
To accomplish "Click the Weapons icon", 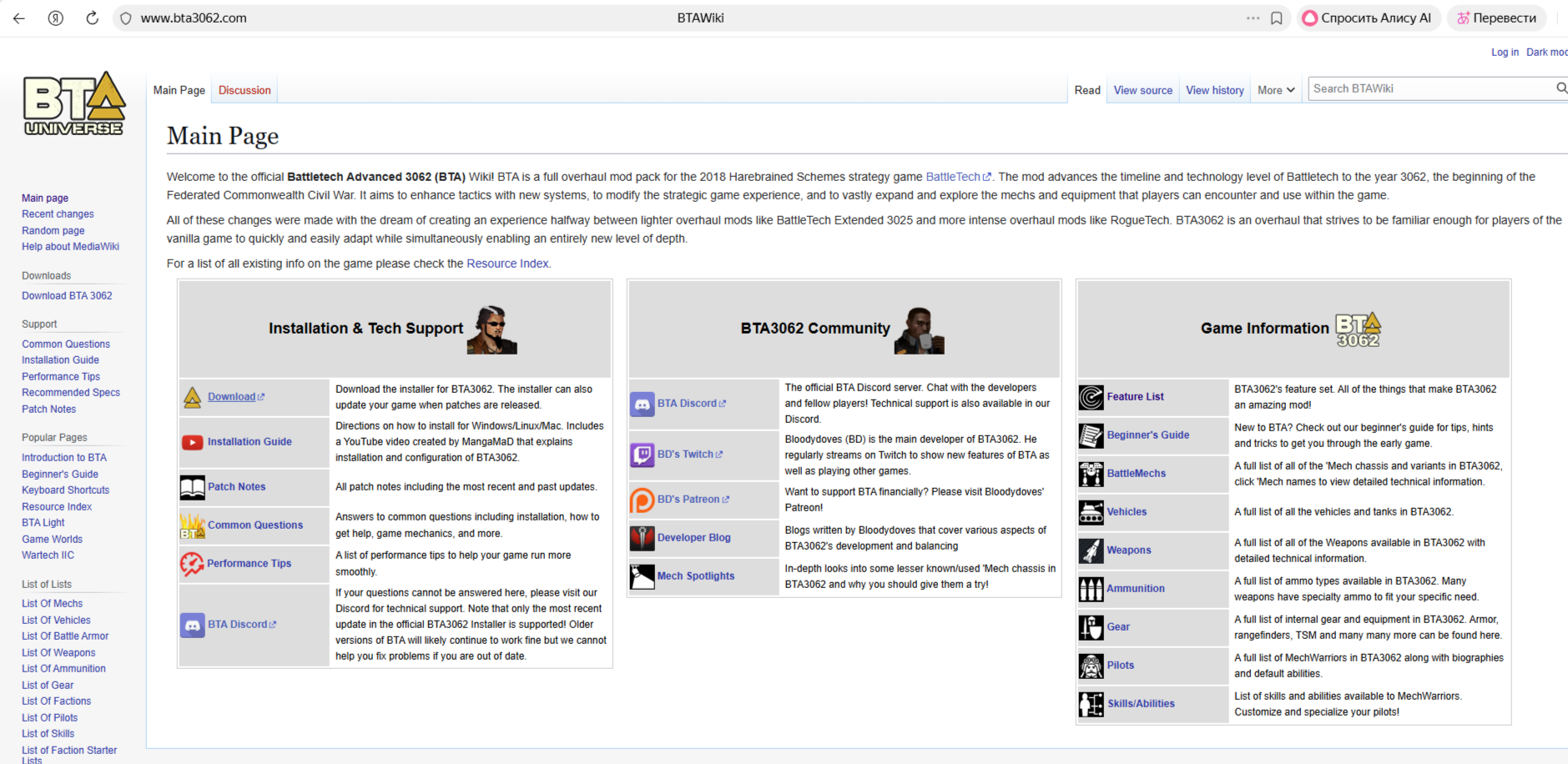I will pyautogui.click(x=1092, y=551).
